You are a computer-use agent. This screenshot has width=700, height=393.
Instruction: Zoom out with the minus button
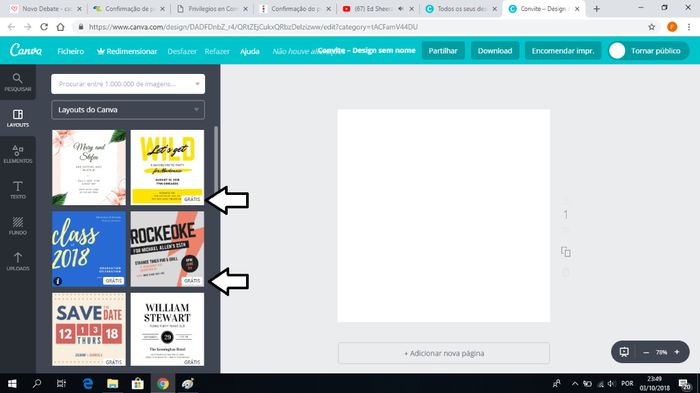point(646,352)
